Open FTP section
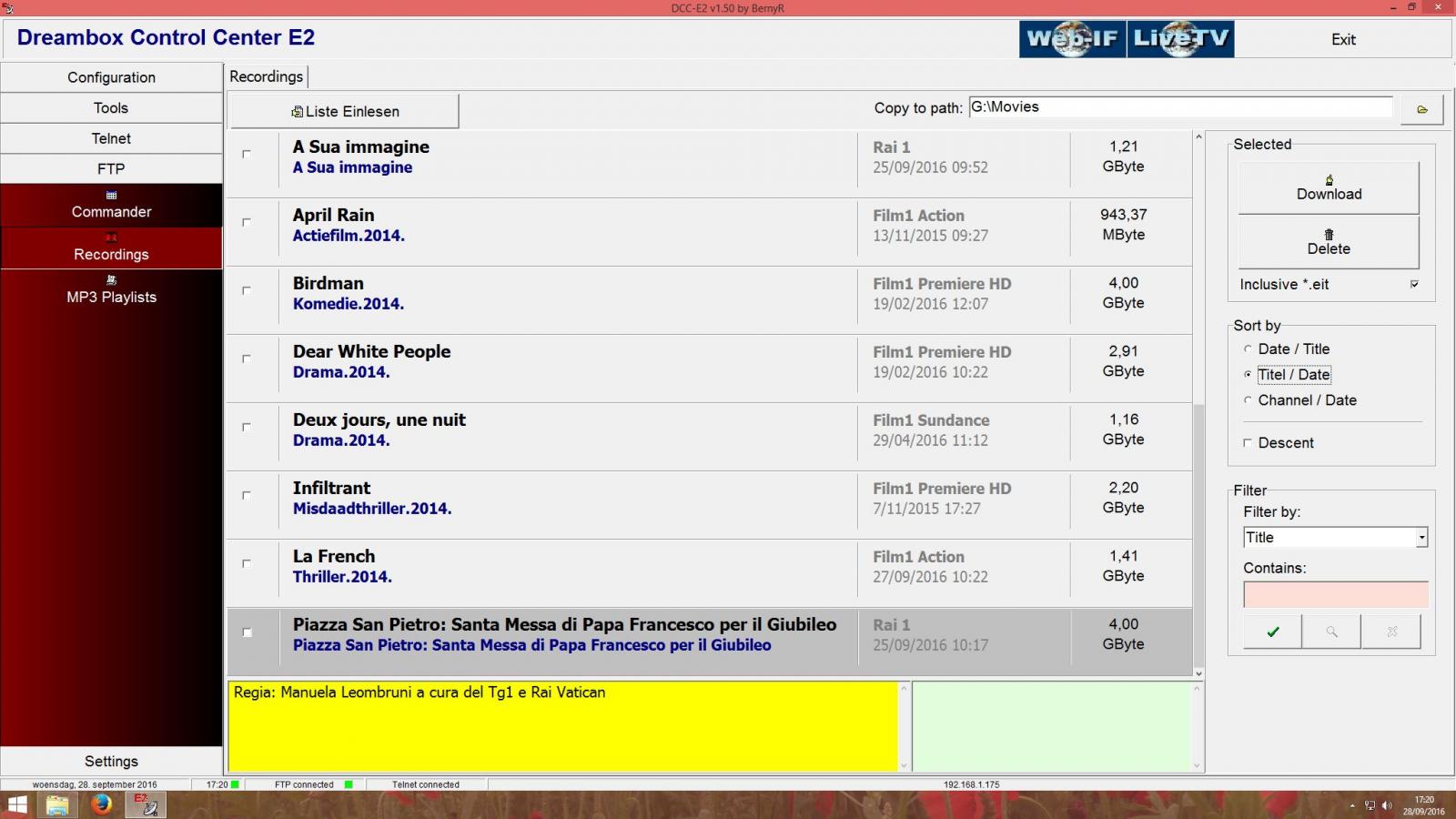 point(111,168)
